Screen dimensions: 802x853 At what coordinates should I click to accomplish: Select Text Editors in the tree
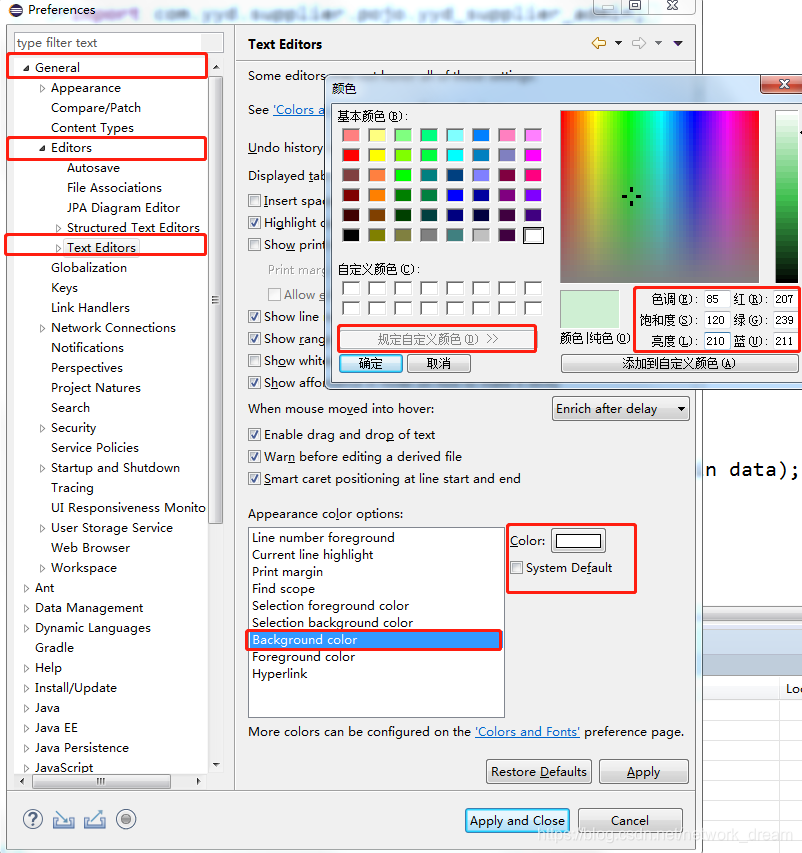tap(101, 248)
